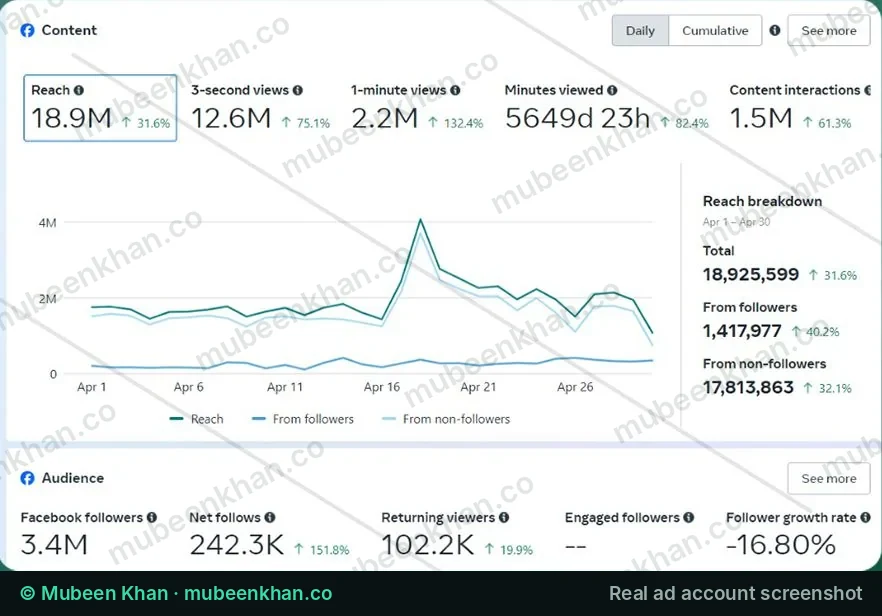Toggle the From non-followers legend entry

[x=446, y=419]
